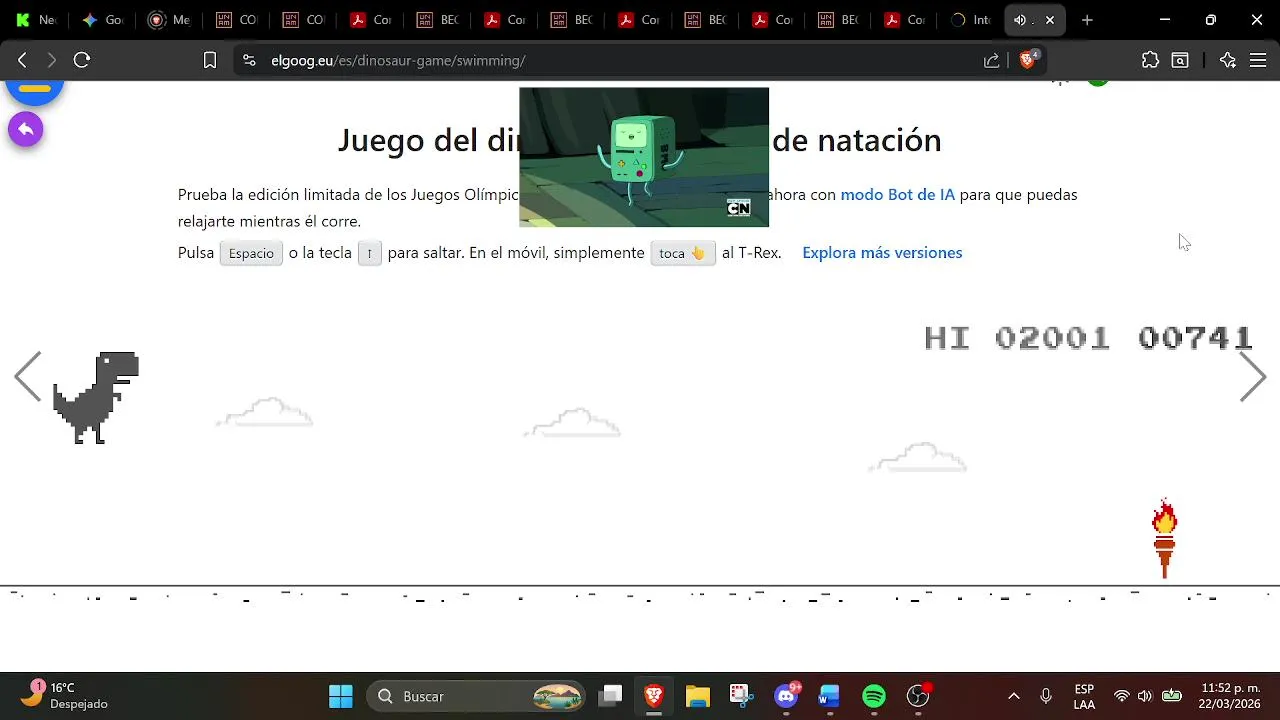Show next game with right chevron

[x=1253, y=377]
